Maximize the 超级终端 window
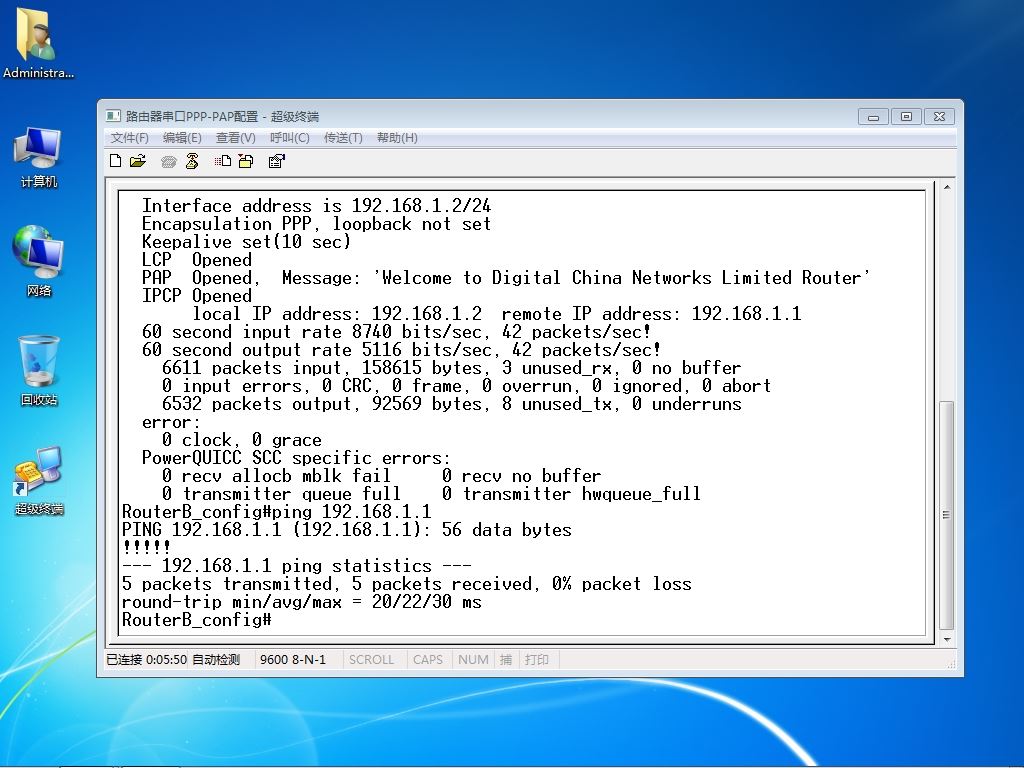 pyautogui.click(x=906, y=117)
